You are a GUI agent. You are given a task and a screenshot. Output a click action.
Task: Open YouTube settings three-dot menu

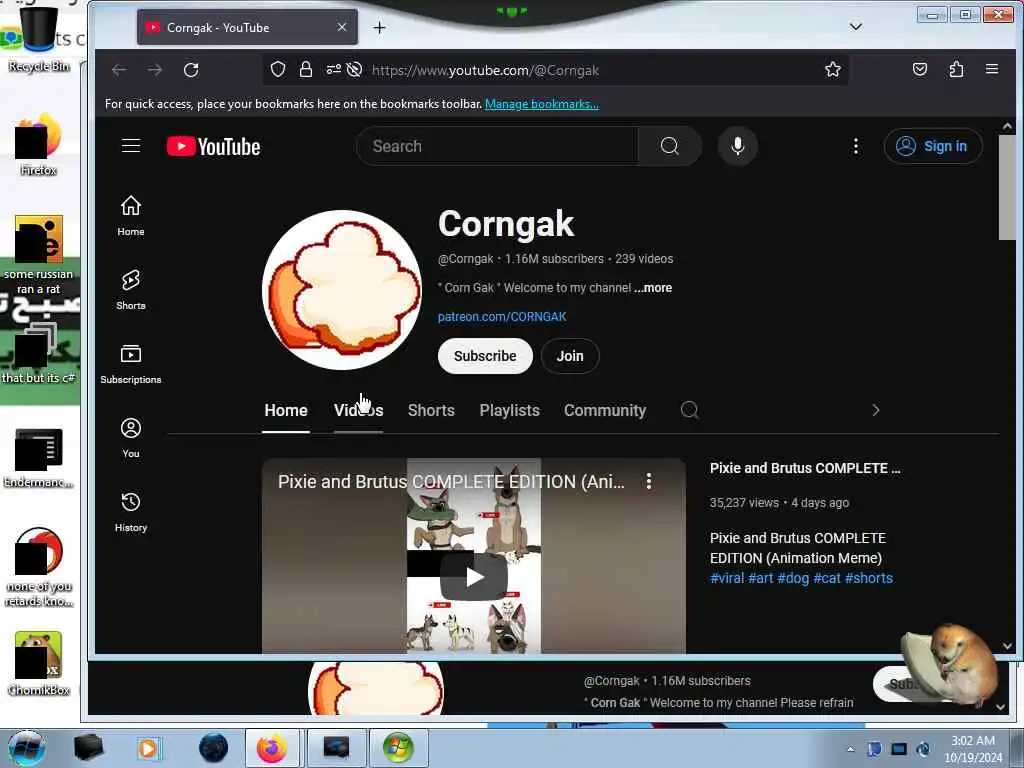(x=856, y=146)
